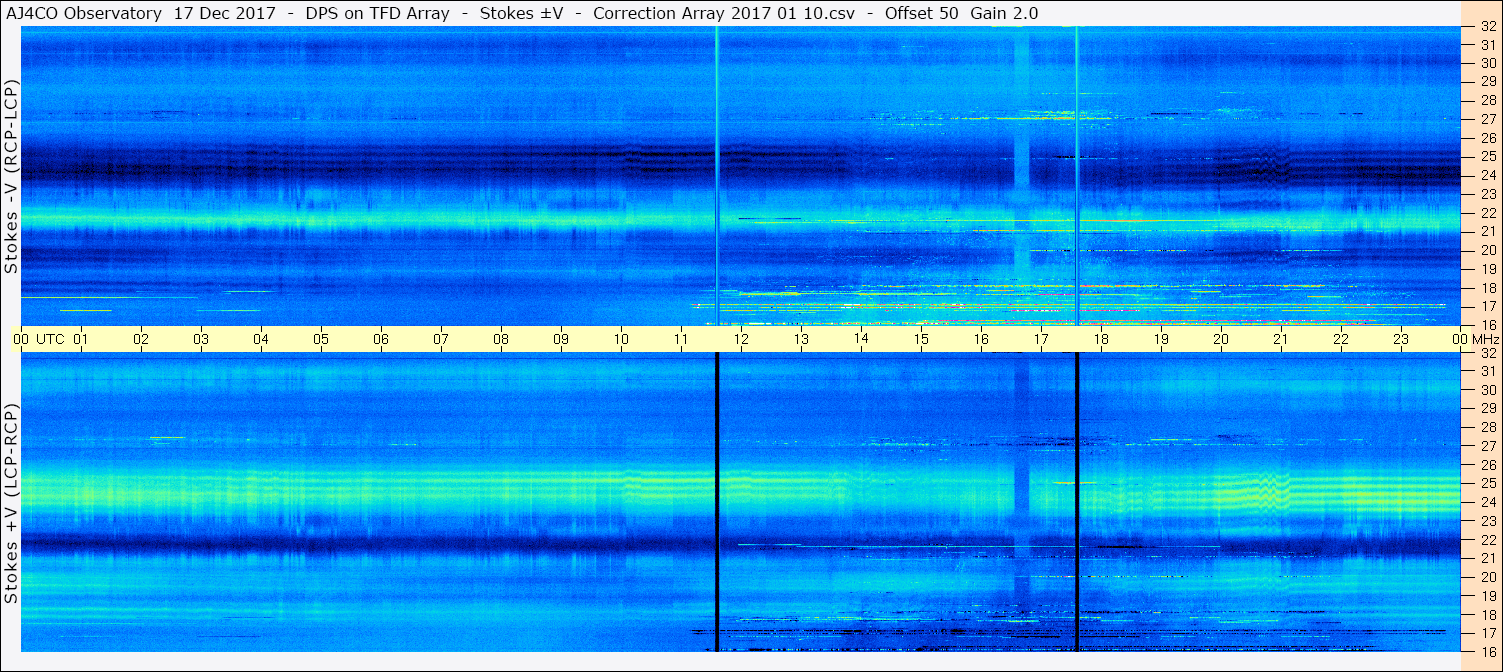Click the 18 hour tick label on time axis
Screen dimensions: 1503x672
point(1101,340)
